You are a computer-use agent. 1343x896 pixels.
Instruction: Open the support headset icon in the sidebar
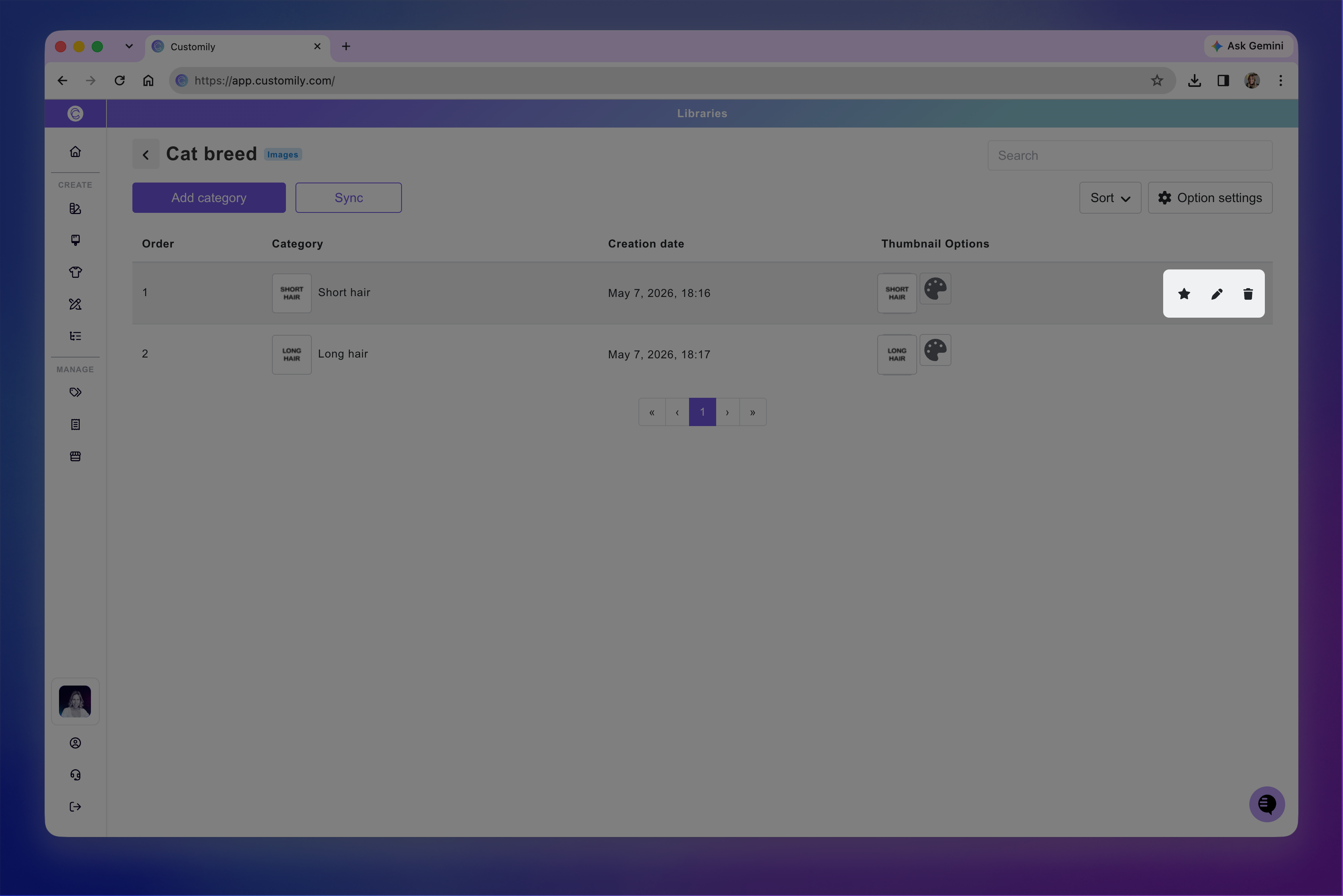(x=75, y=775)
